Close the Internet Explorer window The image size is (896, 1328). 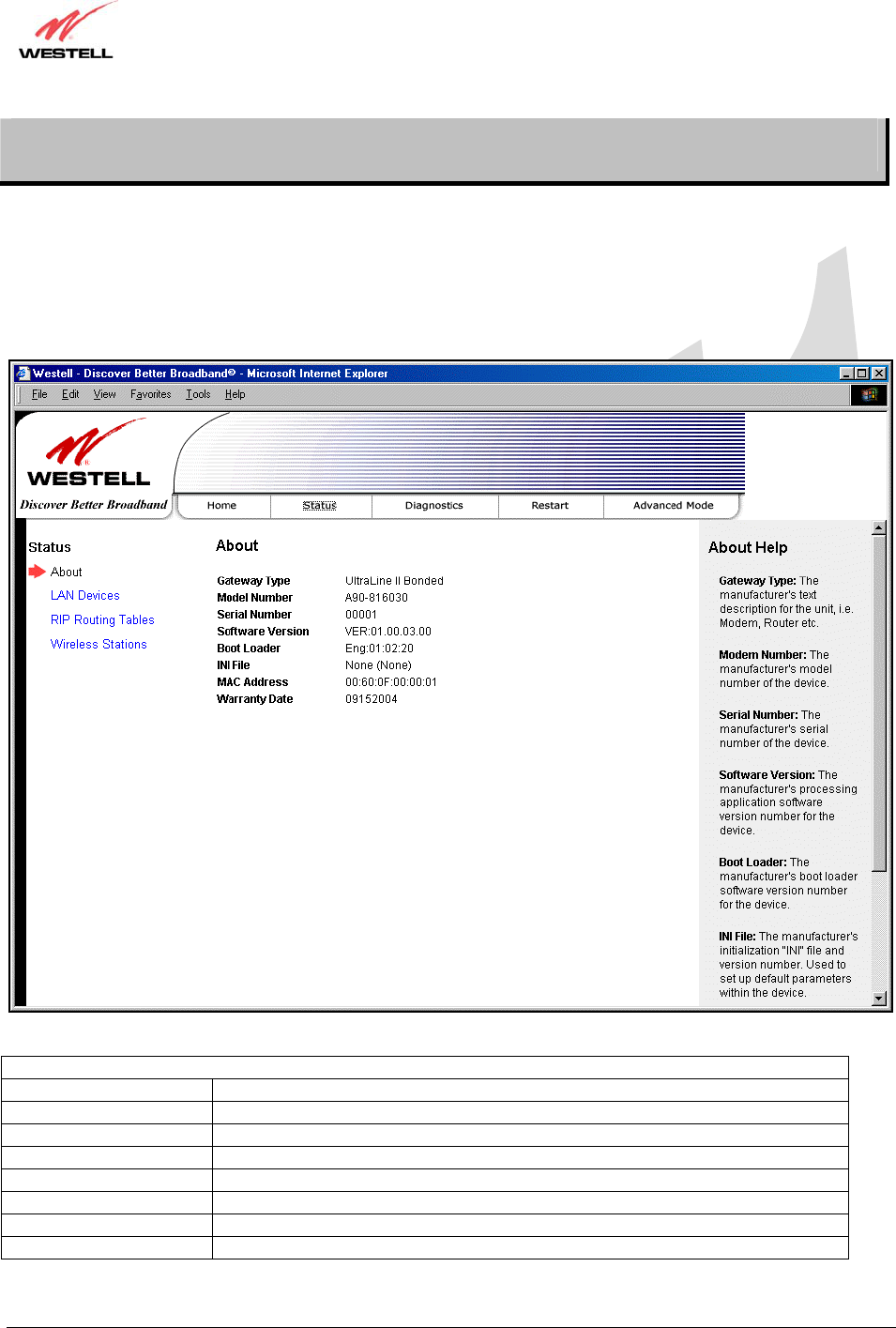[x=879, y=374]
